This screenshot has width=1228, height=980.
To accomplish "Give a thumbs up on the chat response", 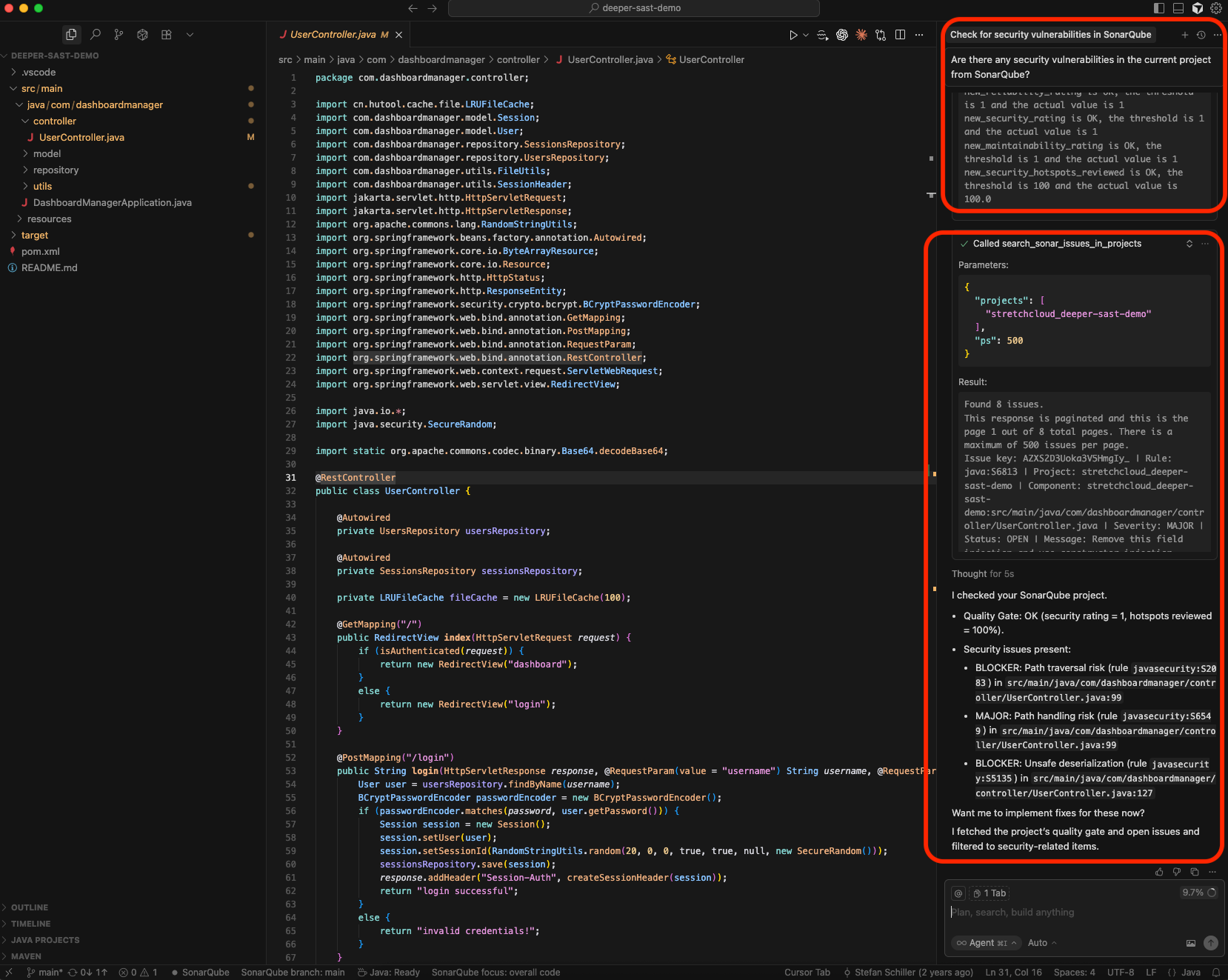I will [x=1159, y=872].
